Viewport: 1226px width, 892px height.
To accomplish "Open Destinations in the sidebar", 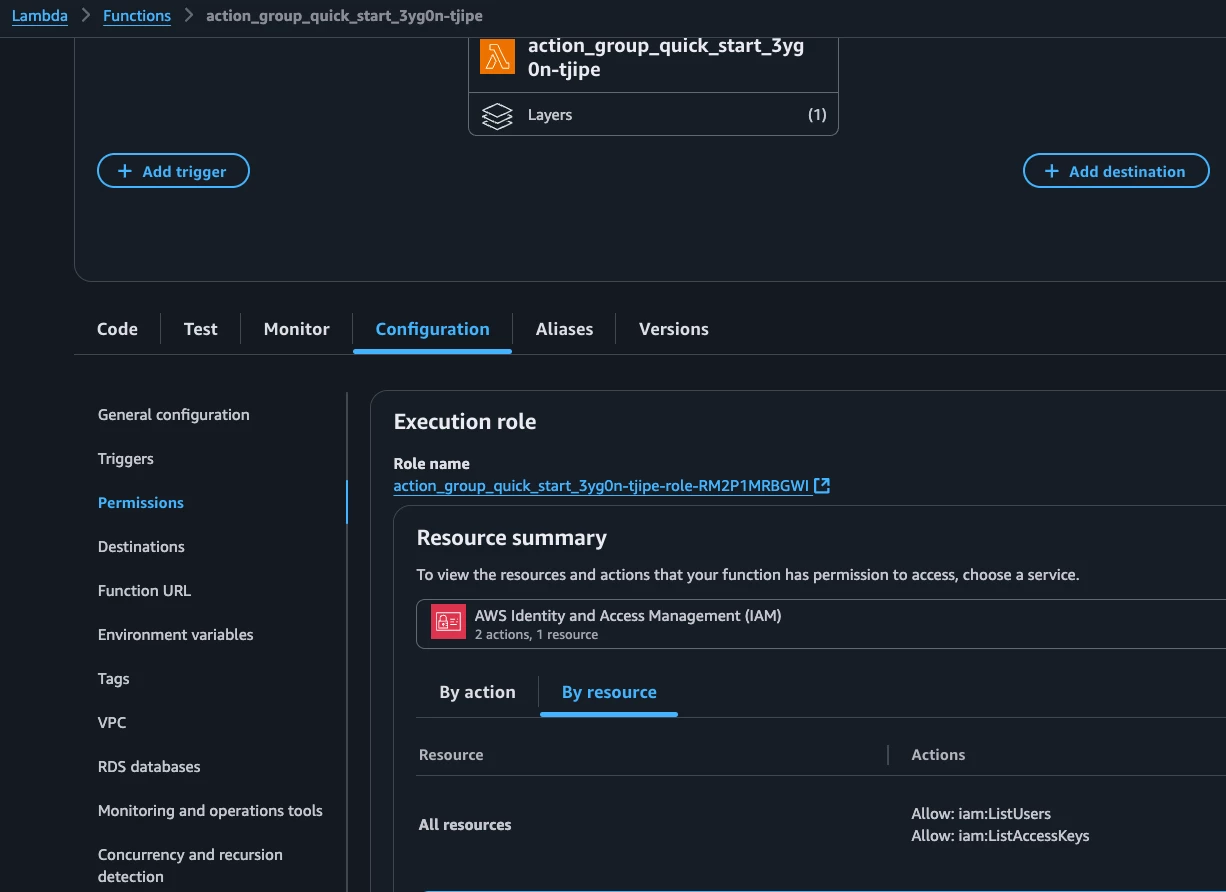I will coord(141,547).
